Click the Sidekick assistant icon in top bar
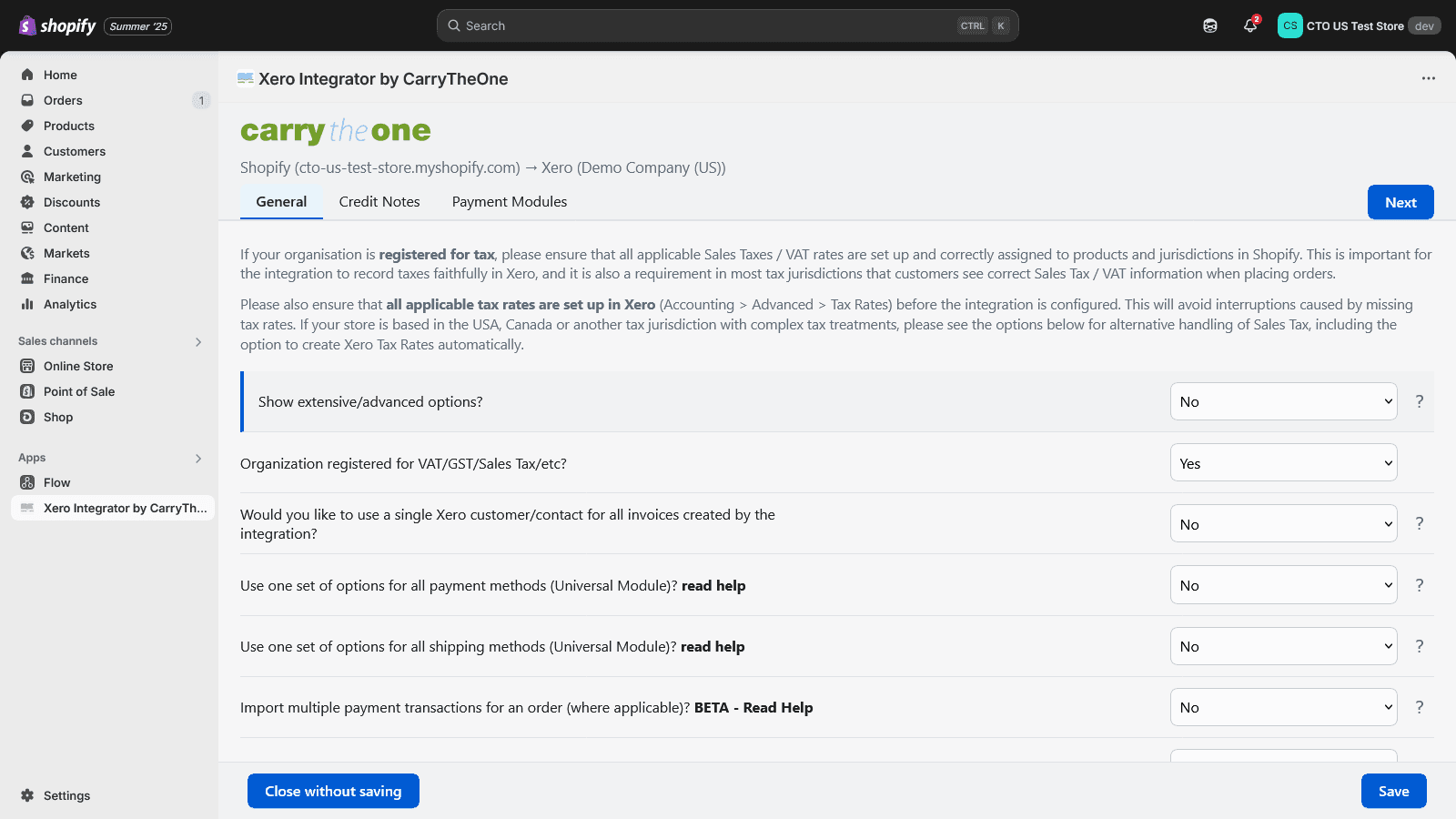This screenshot has width=1456, height=819. tap(1210, 26)
